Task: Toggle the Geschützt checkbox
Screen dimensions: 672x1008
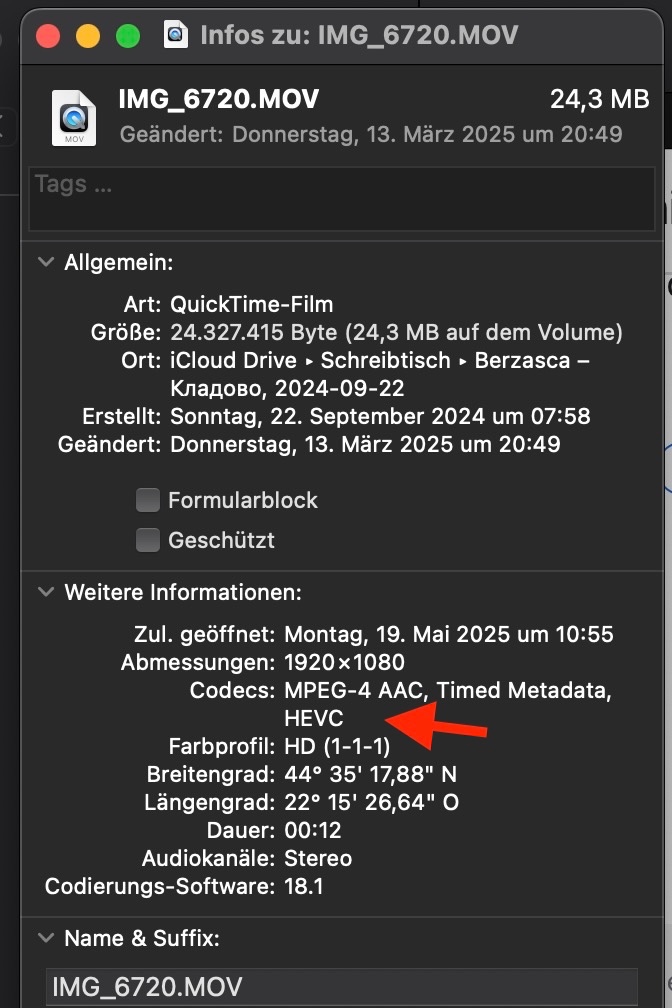Action: point(148,541)
